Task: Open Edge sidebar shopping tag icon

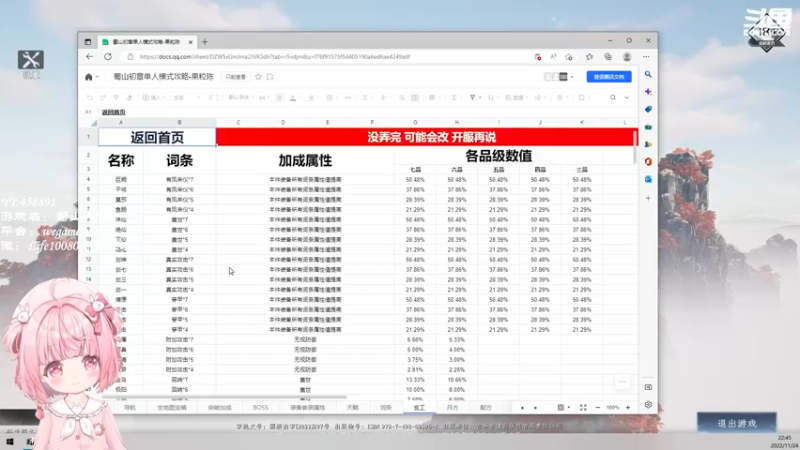Action: [x=648, y=109]
